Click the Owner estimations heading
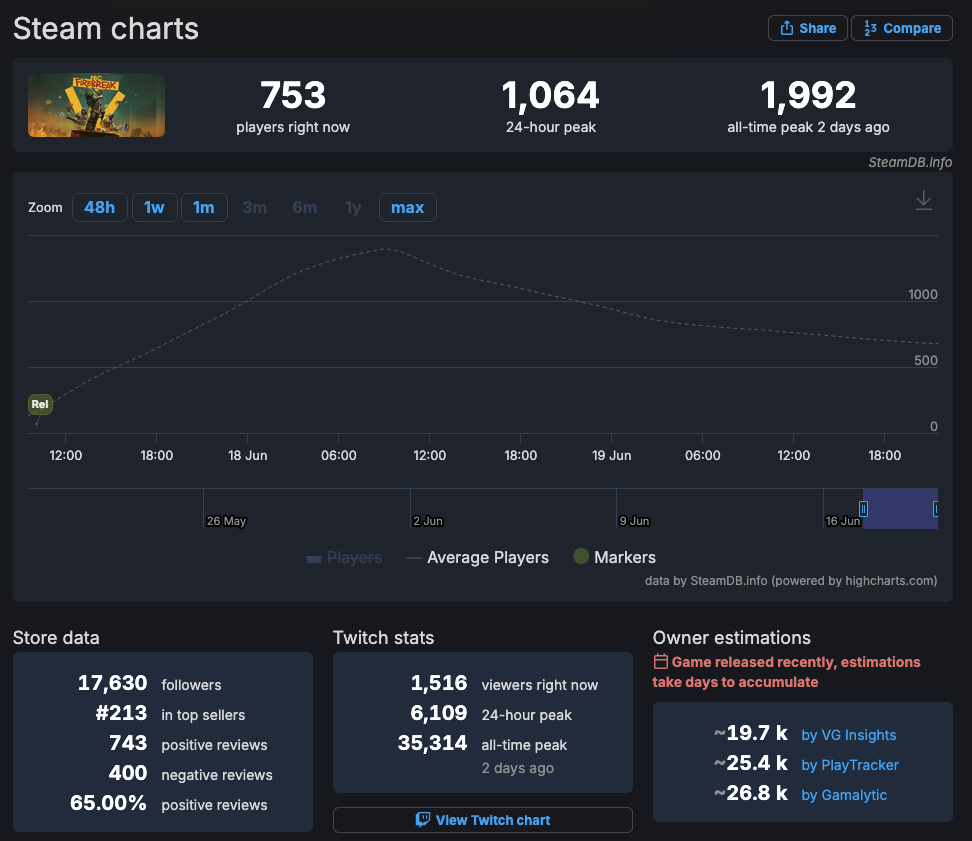 (x=731, y=638)
